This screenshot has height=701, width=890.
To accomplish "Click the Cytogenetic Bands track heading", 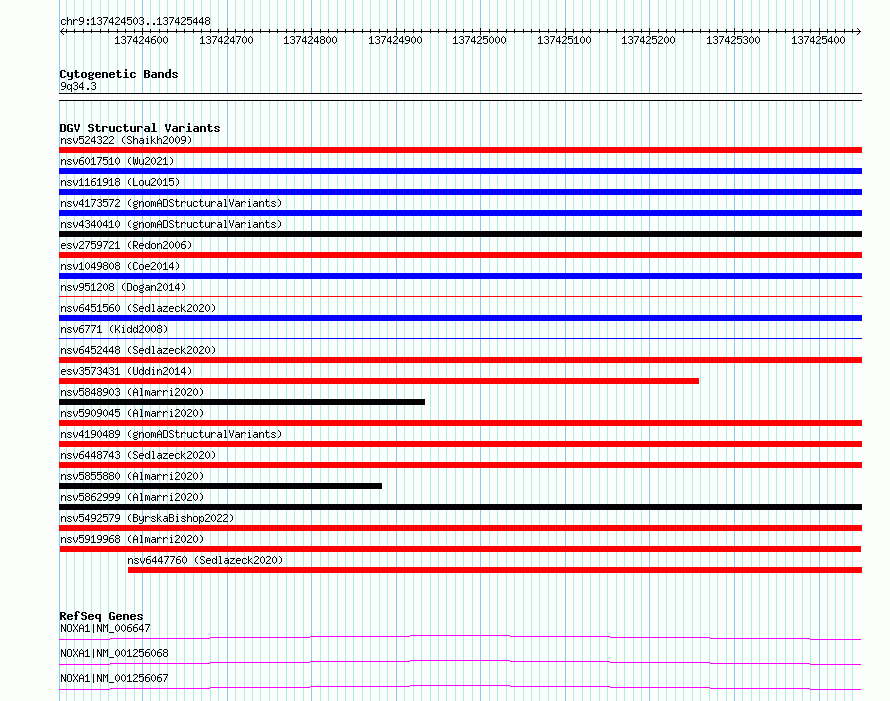I will point(119,74).
